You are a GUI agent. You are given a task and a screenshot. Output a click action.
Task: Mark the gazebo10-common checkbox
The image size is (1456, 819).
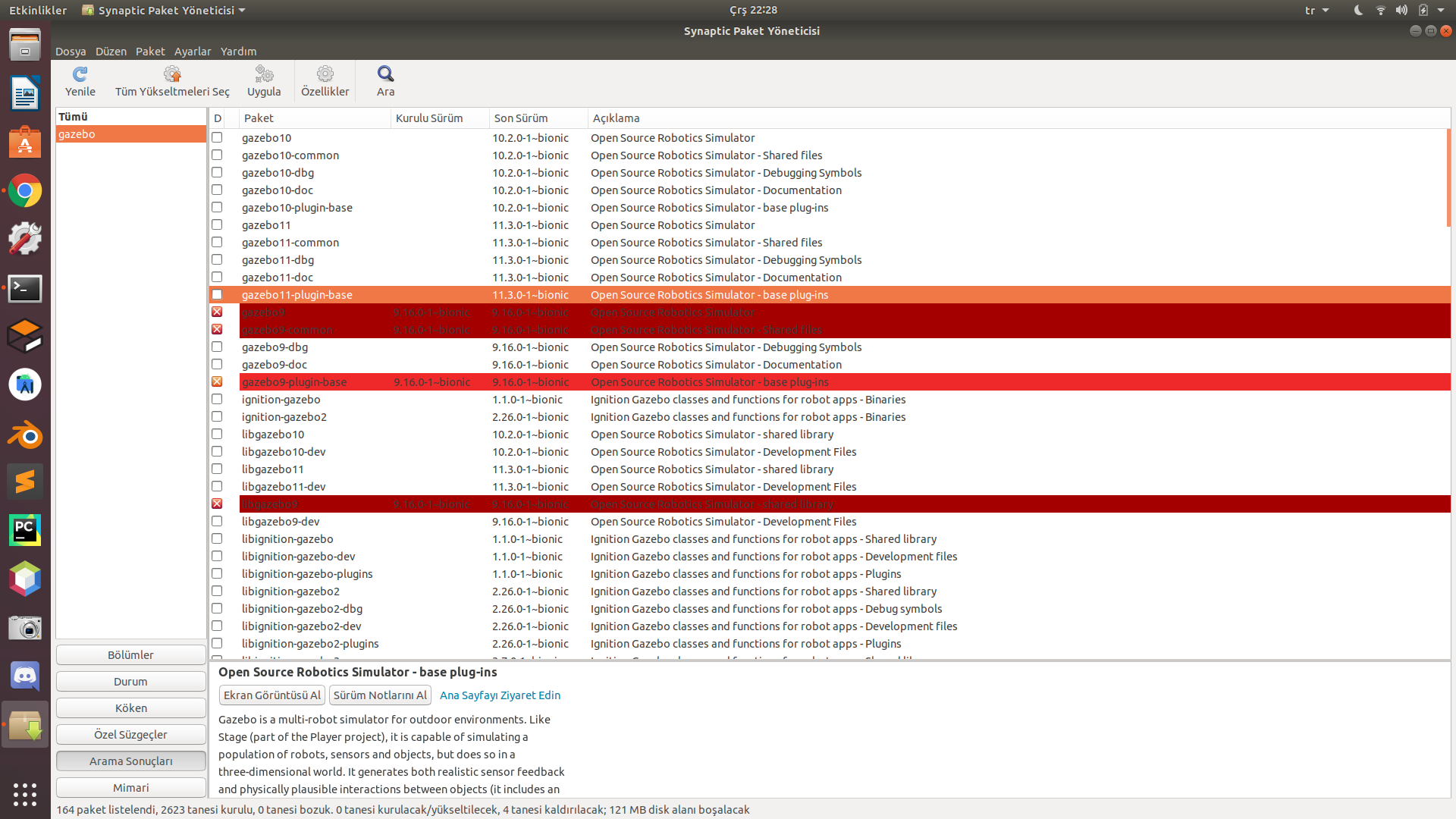point(217,155)
